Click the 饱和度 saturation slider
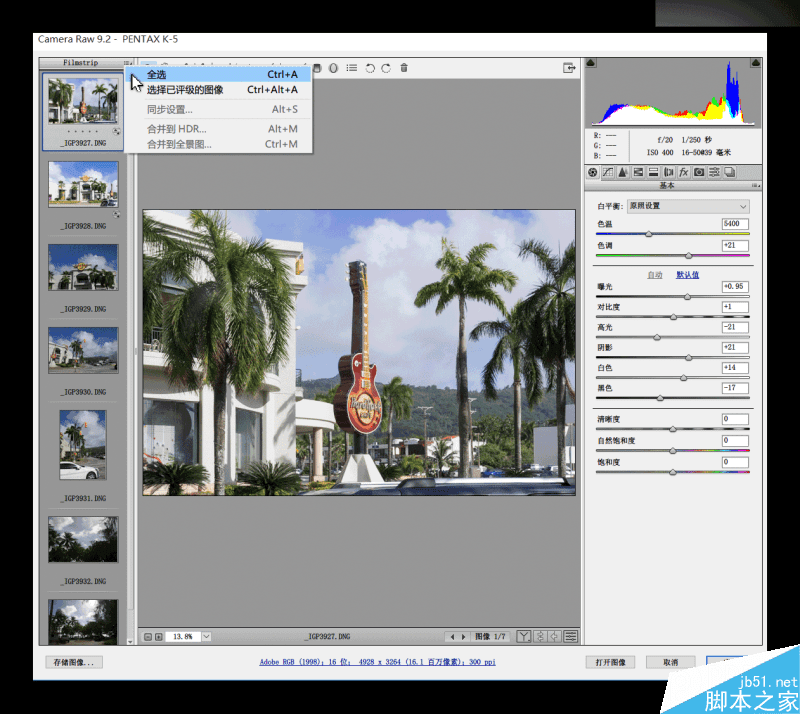The height and width of the screenshot is (714, 800). point(672,473)
